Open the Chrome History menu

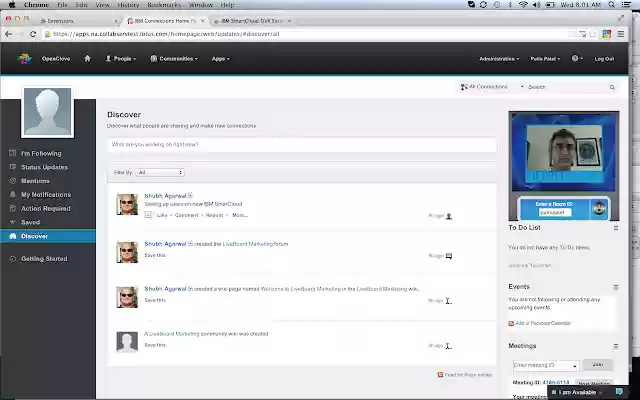coord(128,4)
